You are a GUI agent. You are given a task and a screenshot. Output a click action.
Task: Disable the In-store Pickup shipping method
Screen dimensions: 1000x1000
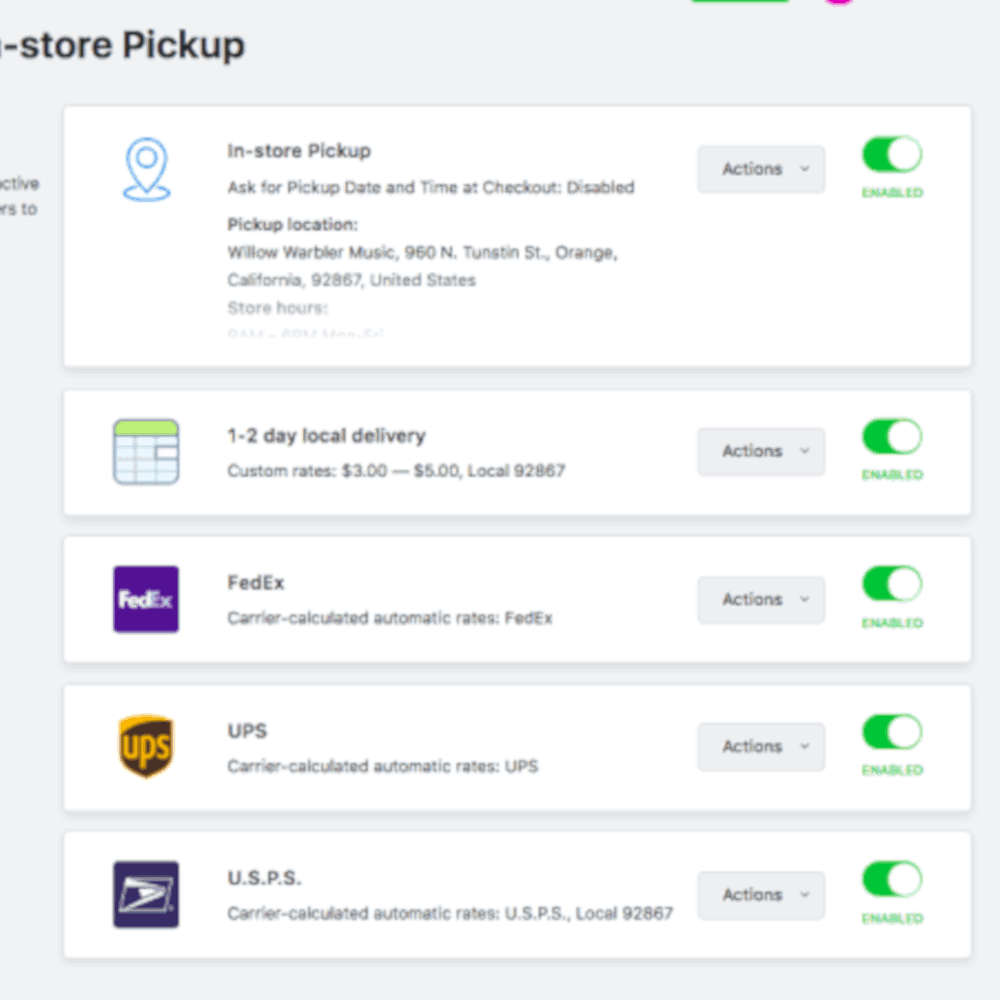tap(890, 153)
